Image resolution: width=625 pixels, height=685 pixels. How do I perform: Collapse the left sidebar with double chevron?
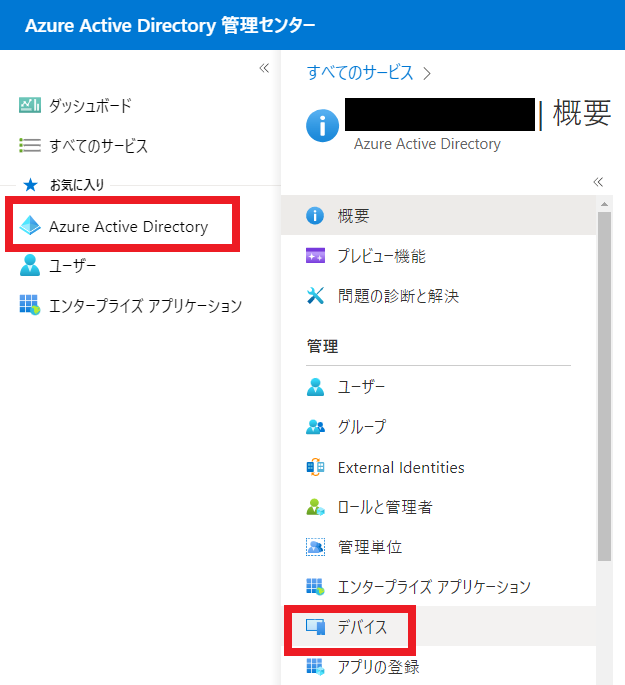(264, 68)
